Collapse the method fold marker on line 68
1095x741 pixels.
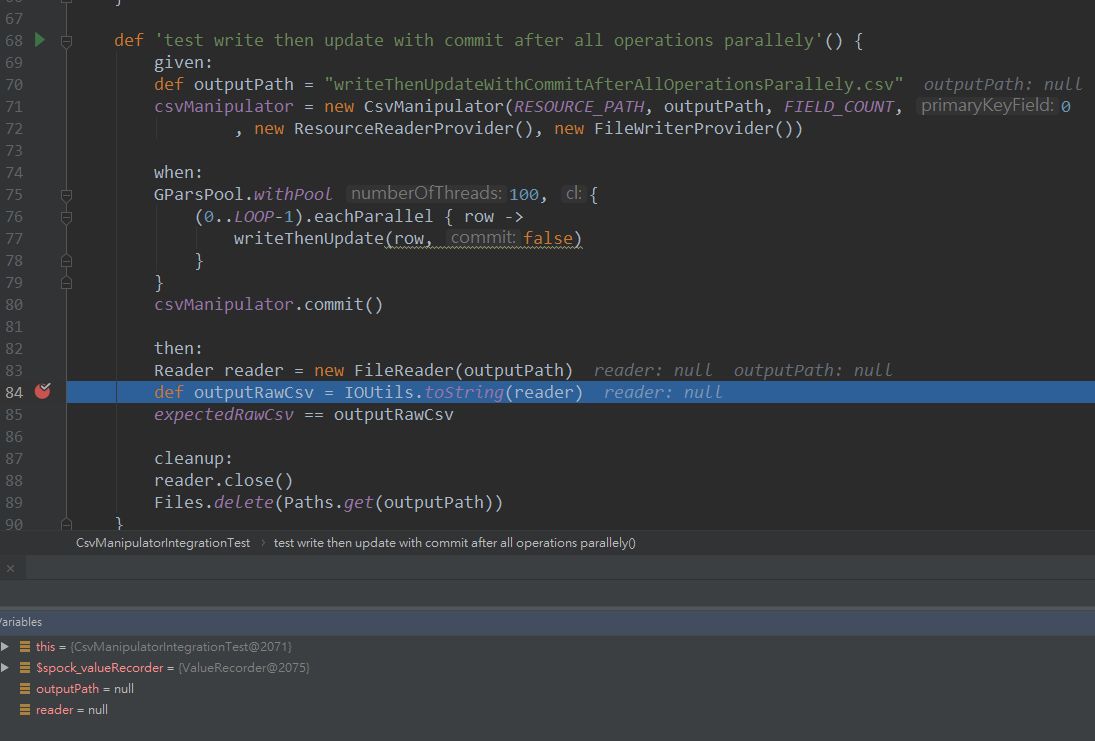pyautogui.click(x=66, y=41)
